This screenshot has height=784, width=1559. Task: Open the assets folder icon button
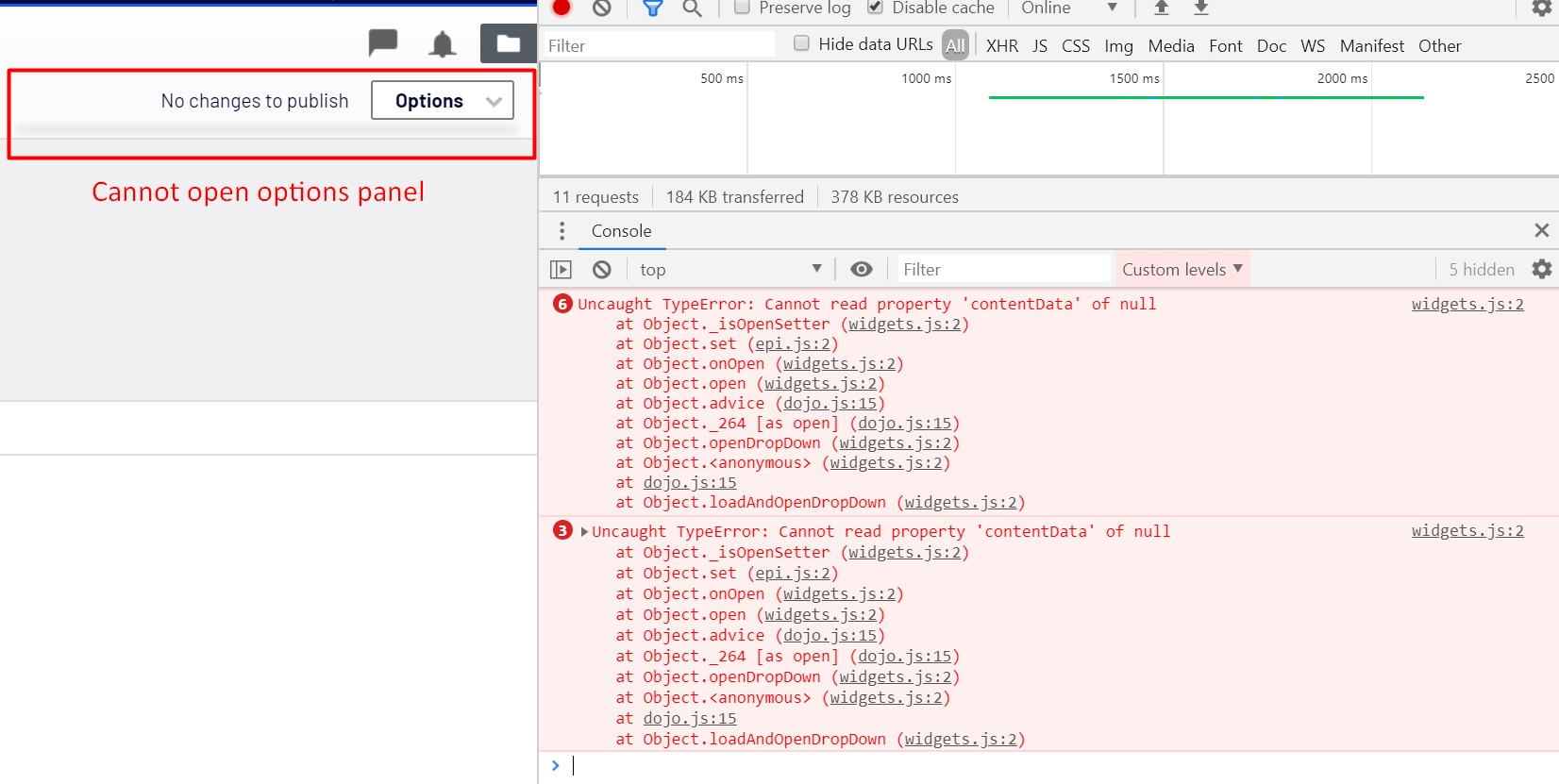pyautogui.click(x=509, y=43)
